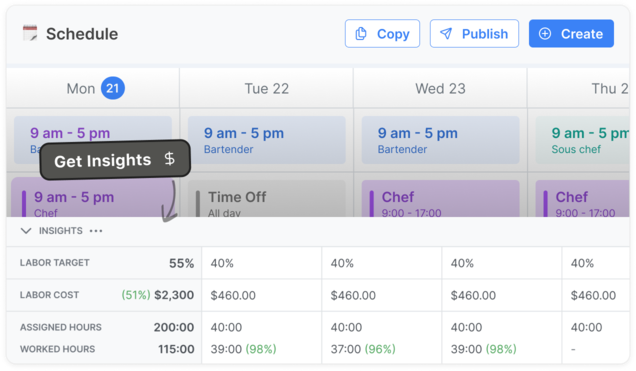Click the 115:00 worked hours total

pyautogui.click(x=176, y=349)
